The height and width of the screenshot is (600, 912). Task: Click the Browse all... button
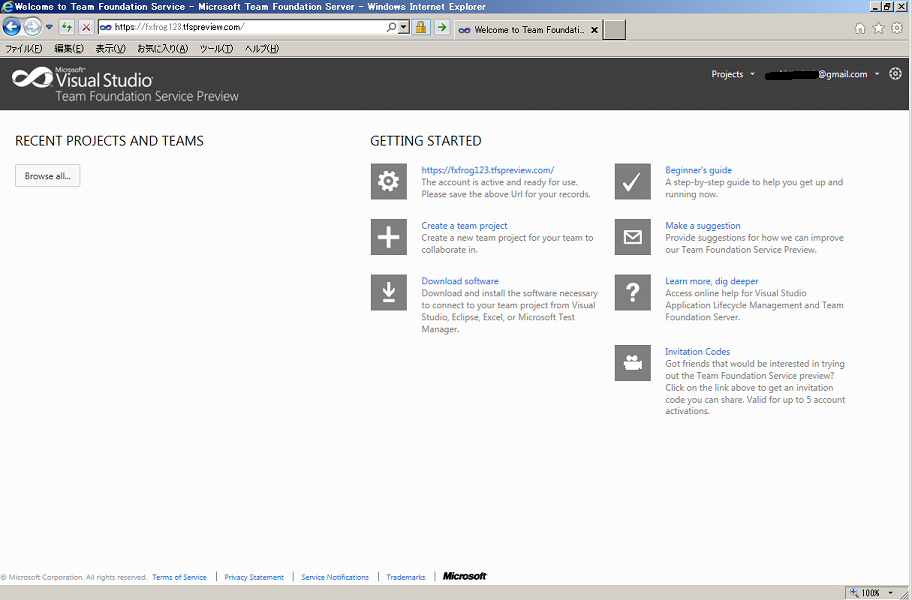coord(48,176)
